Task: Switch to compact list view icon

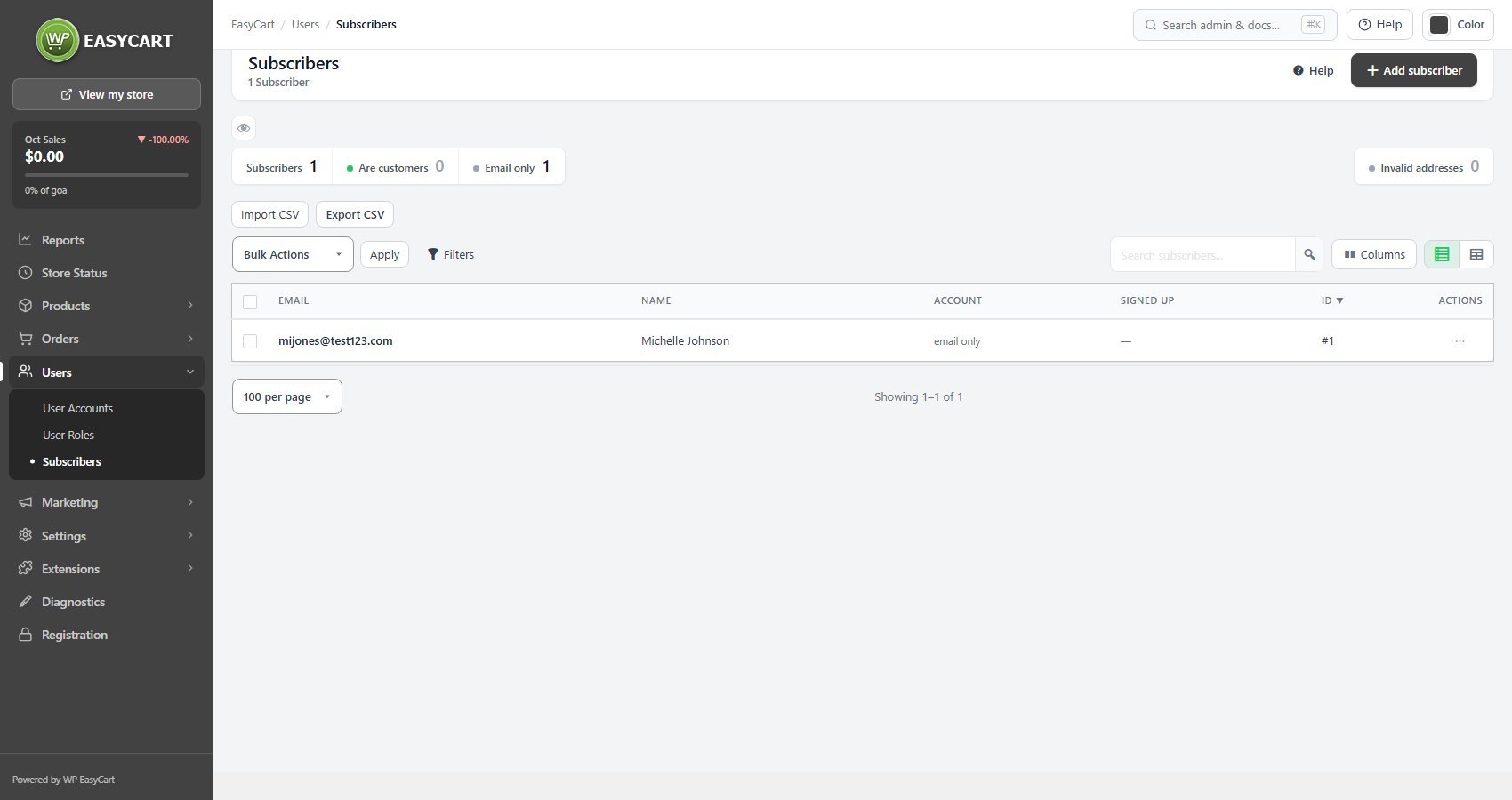Action: [1442, 254]
